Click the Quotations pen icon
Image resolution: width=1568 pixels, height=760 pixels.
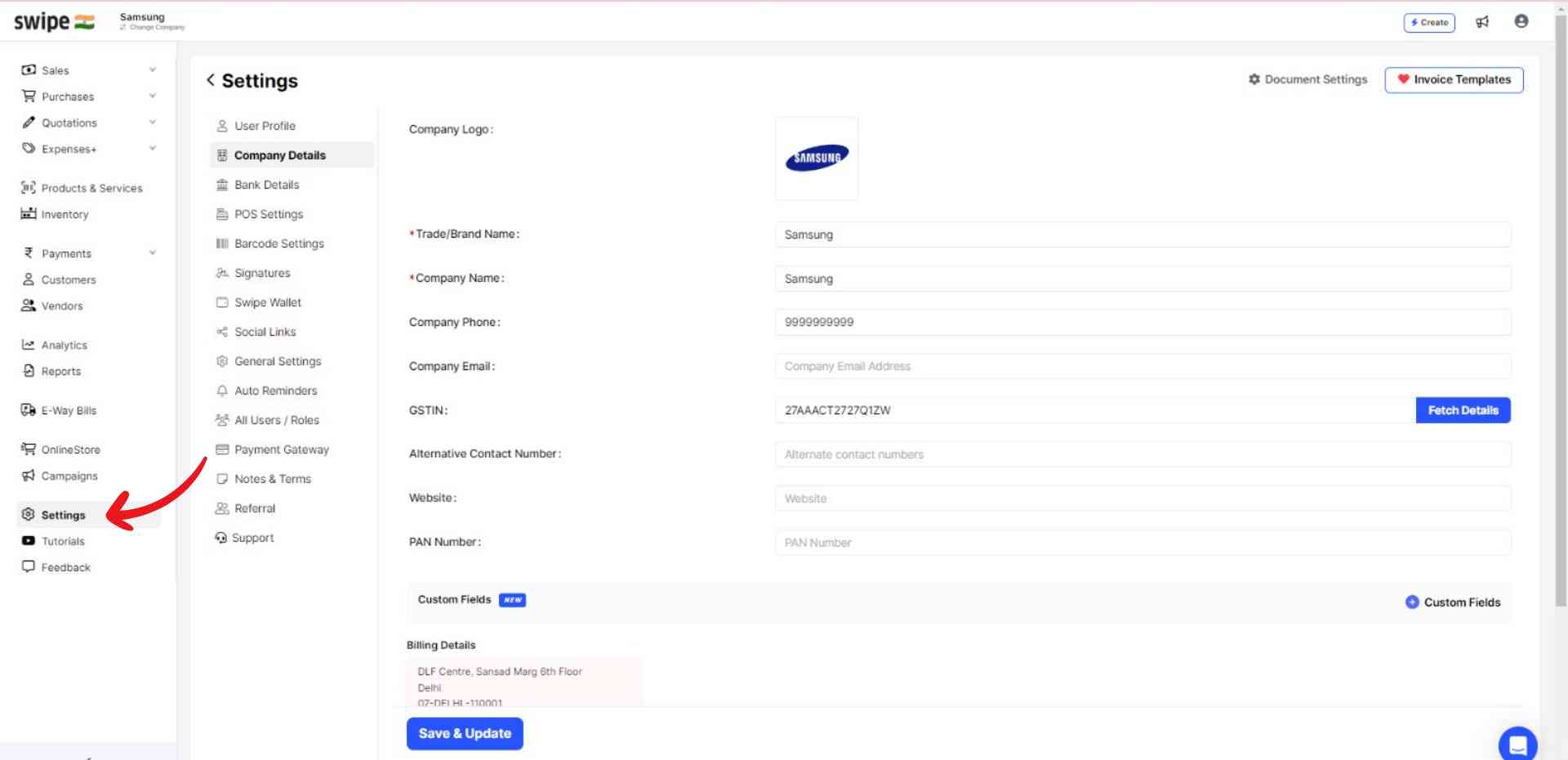[x=29, y=123]
